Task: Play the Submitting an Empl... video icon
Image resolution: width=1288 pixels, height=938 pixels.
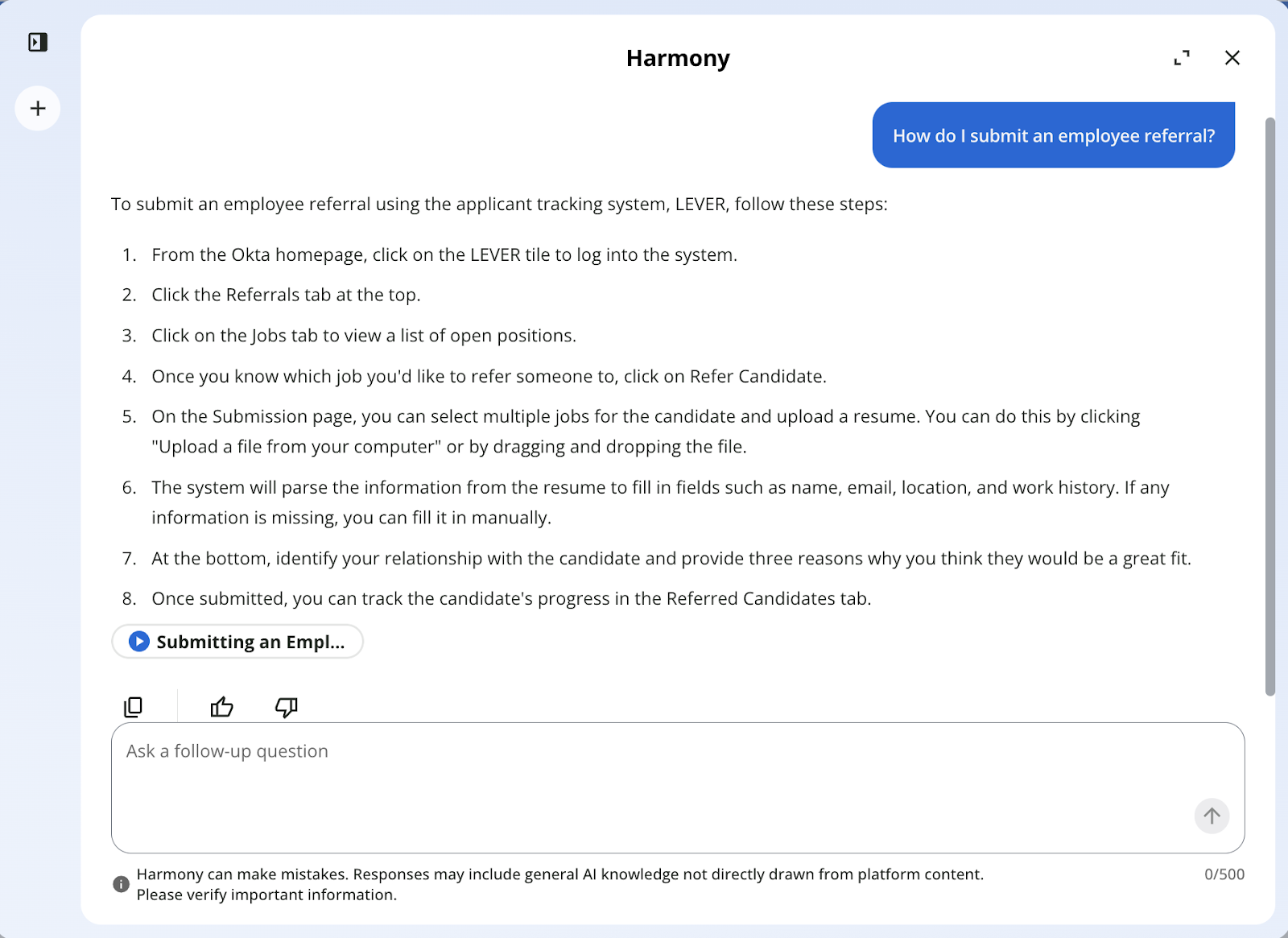Action: click(139, 642)
